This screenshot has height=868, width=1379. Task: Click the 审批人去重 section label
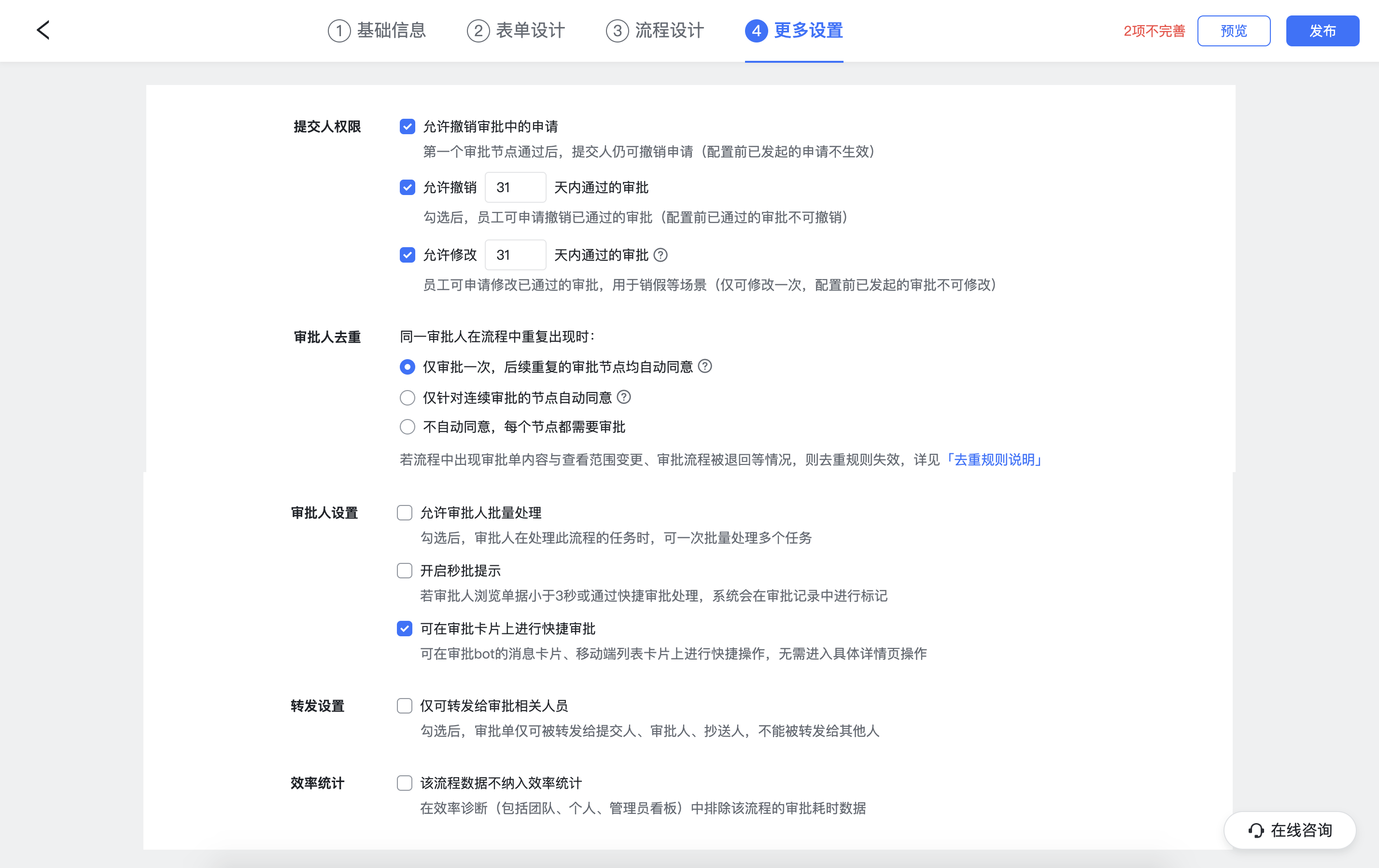[327, 337]
